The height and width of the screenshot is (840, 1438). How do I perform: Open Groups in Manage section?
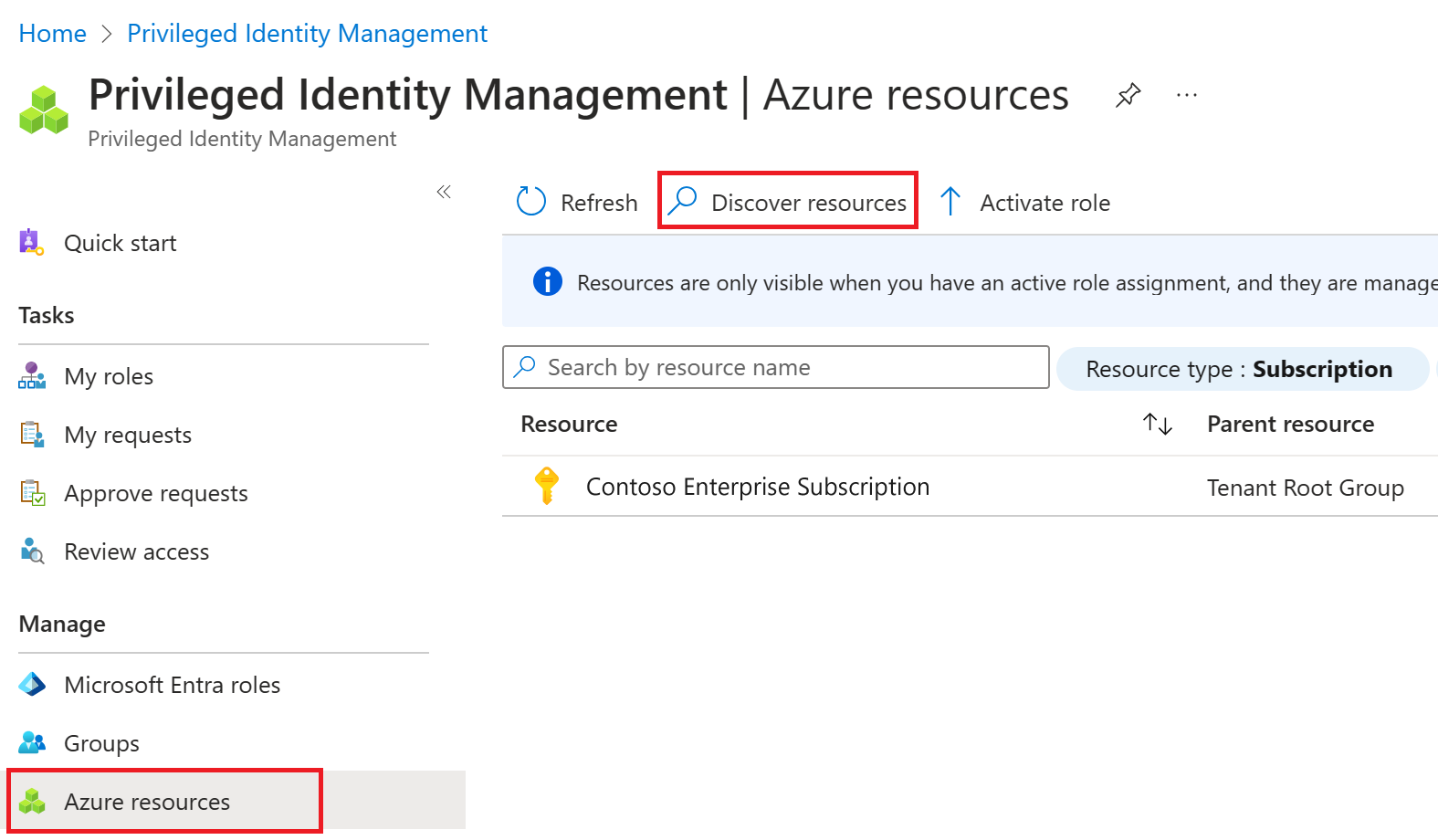click(x=101, y=744)
